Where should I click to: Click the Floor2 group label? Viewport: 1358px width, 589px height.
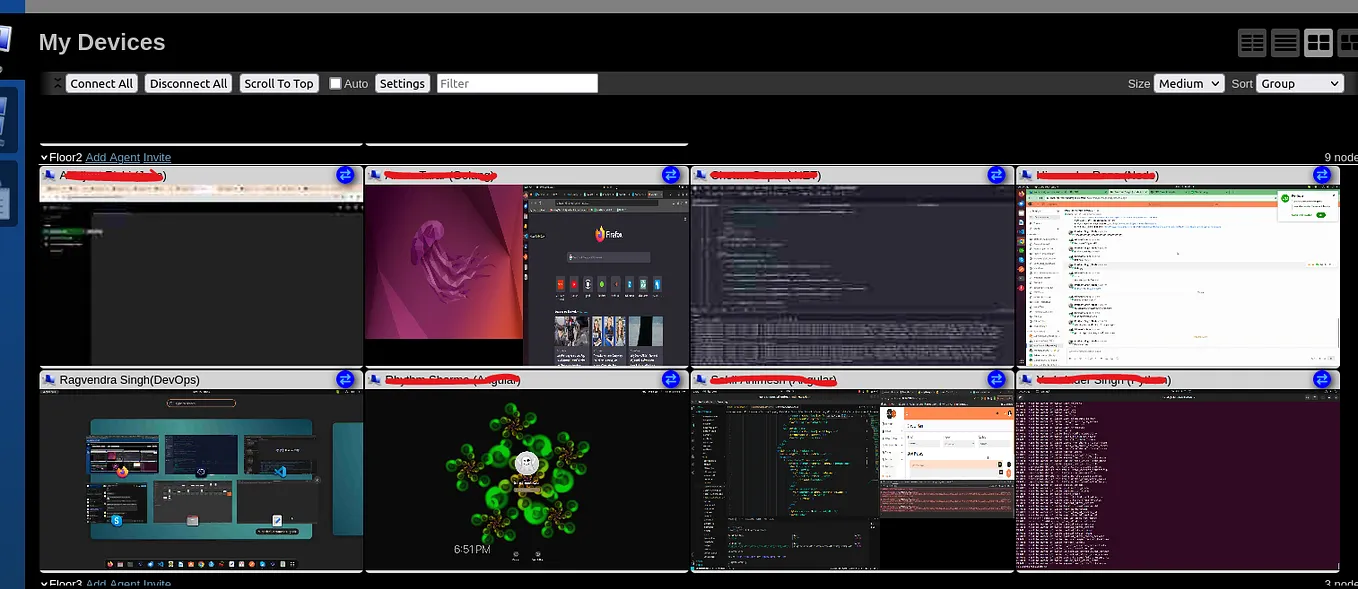click(x=66, y=158)
